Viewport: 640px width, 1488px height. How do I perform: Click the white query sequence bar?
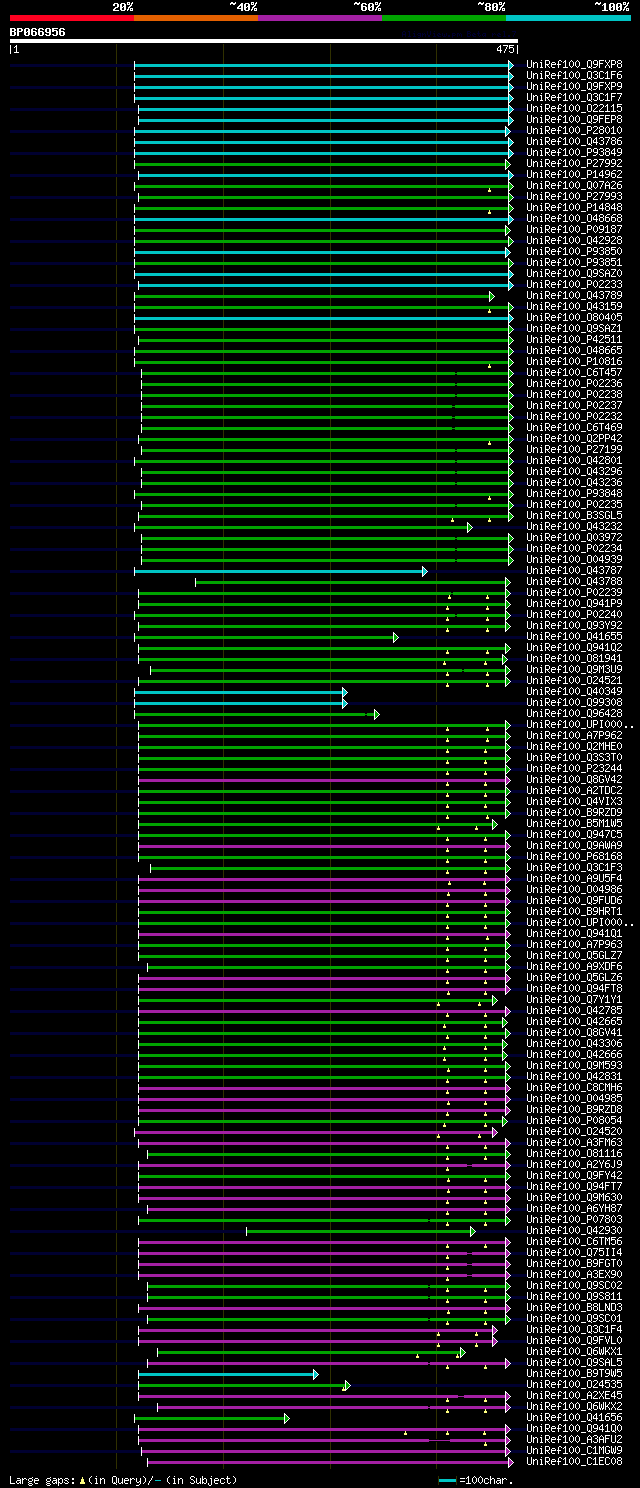264,41
